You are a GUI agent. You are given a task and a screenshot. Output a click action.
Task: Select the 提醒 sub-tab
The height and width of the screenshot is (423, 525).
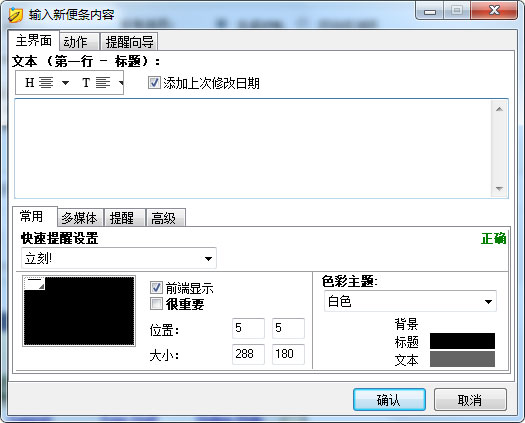coord(124,218)
